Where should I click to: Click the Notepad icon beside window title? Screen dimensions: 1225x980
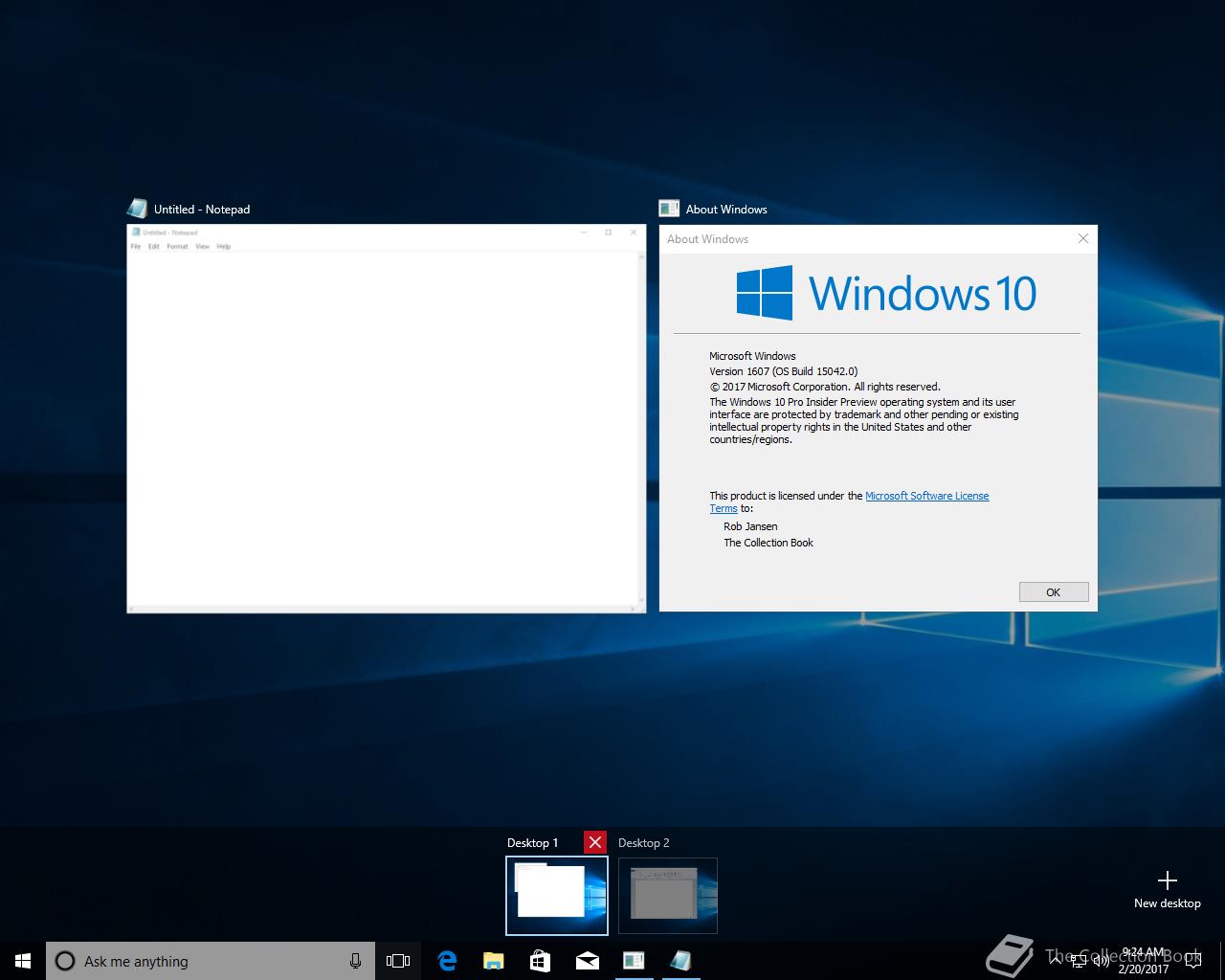(x=137, y=209)
